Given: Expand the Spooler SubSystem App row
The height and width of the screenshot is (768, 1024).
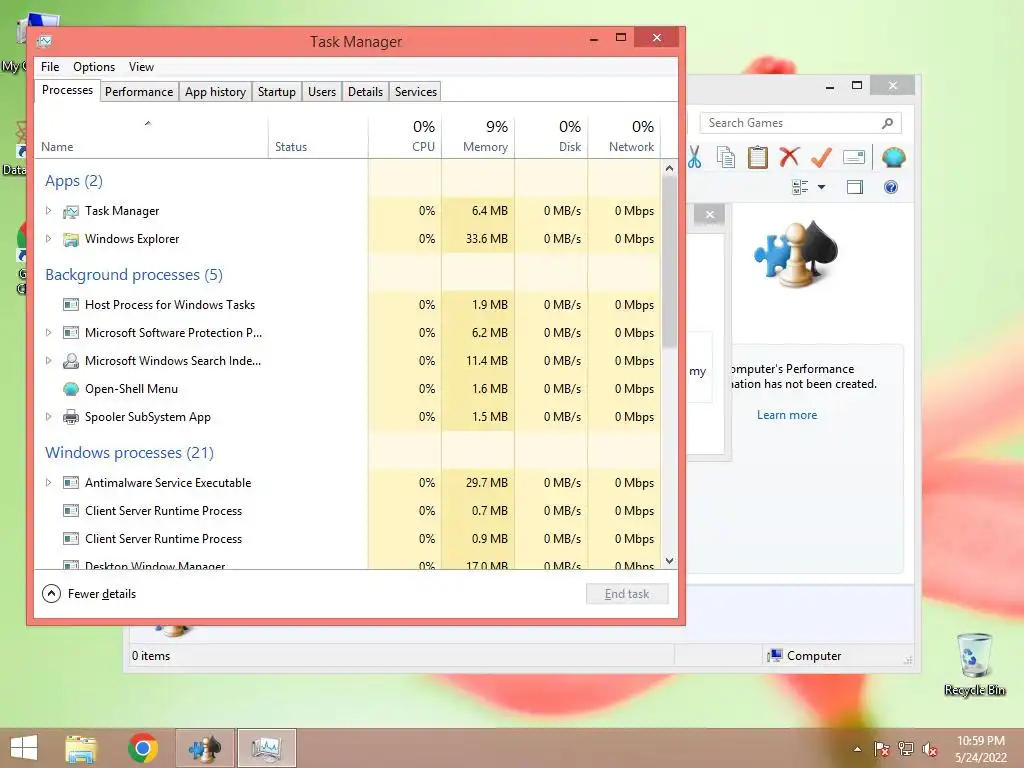Looking at the screenshot, I should (48, 417).
